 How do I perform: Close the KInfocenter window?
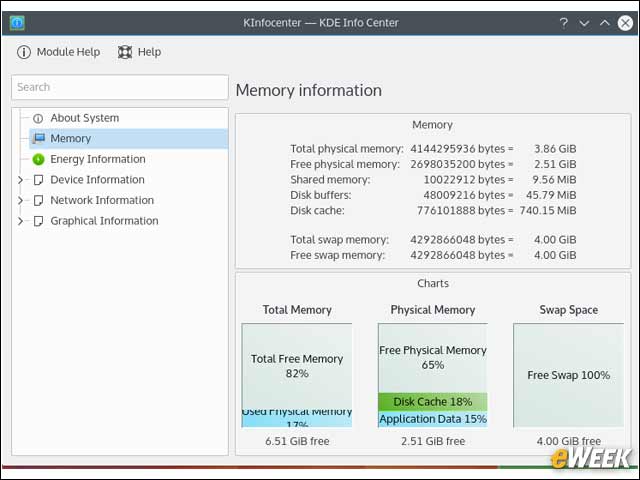[x=625, y=23]
